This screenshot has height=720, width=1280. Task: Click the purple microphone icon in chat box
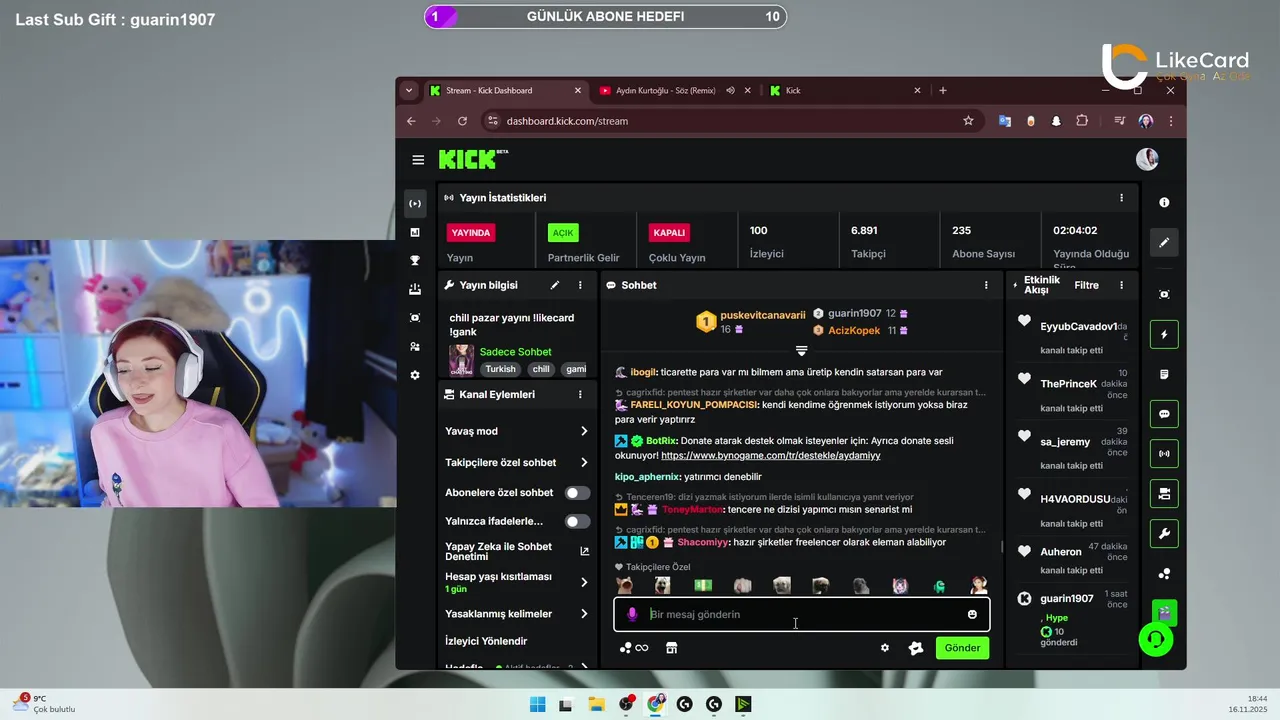[632, 614]
